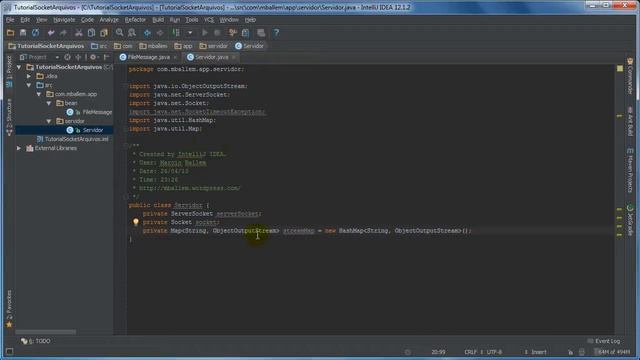The width and height of the screenshot is (640, 360).
Task: Click the Collapse All icon in Project panel
Action: pos(78,57)
